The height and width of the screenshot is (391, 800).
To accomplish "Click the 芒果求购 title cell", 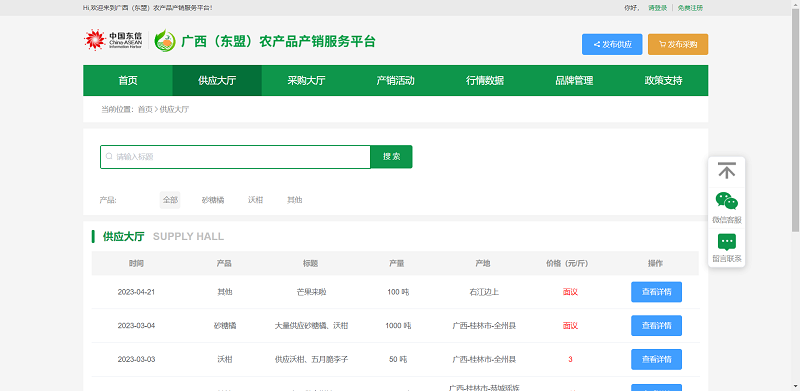I will [x=311, y=292].
